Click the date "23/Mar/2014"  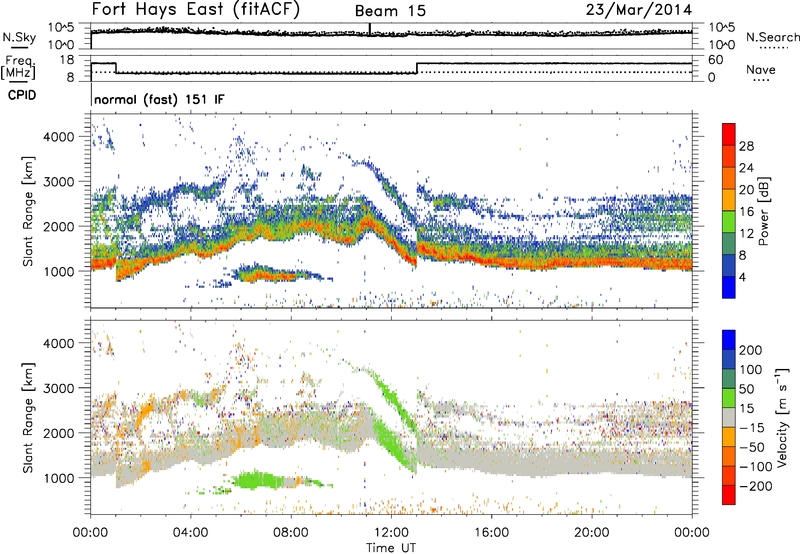tap(639, 10)
